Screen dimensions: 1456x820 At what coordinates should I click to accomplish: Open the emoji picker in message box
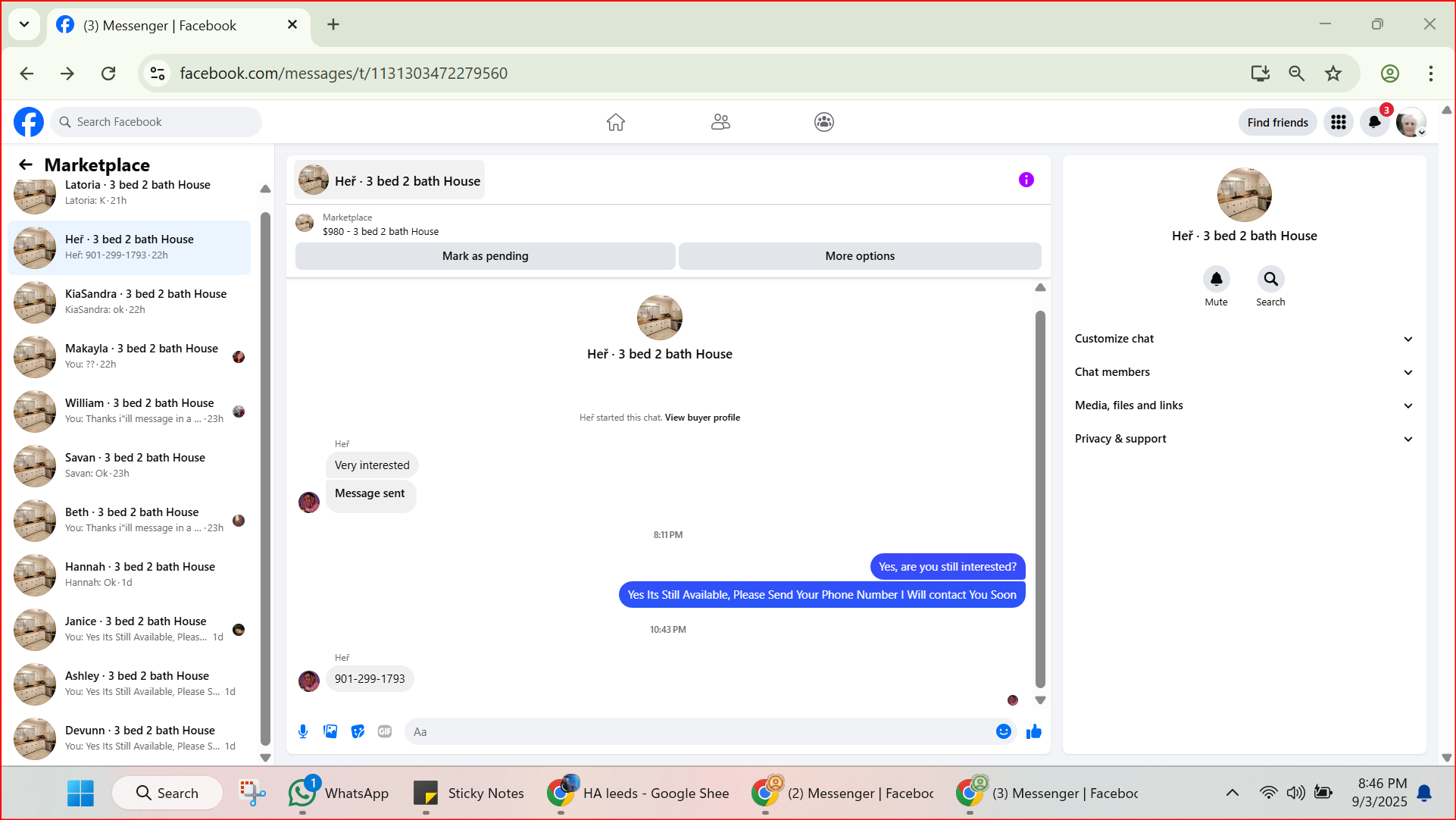tap(1004, 731)
